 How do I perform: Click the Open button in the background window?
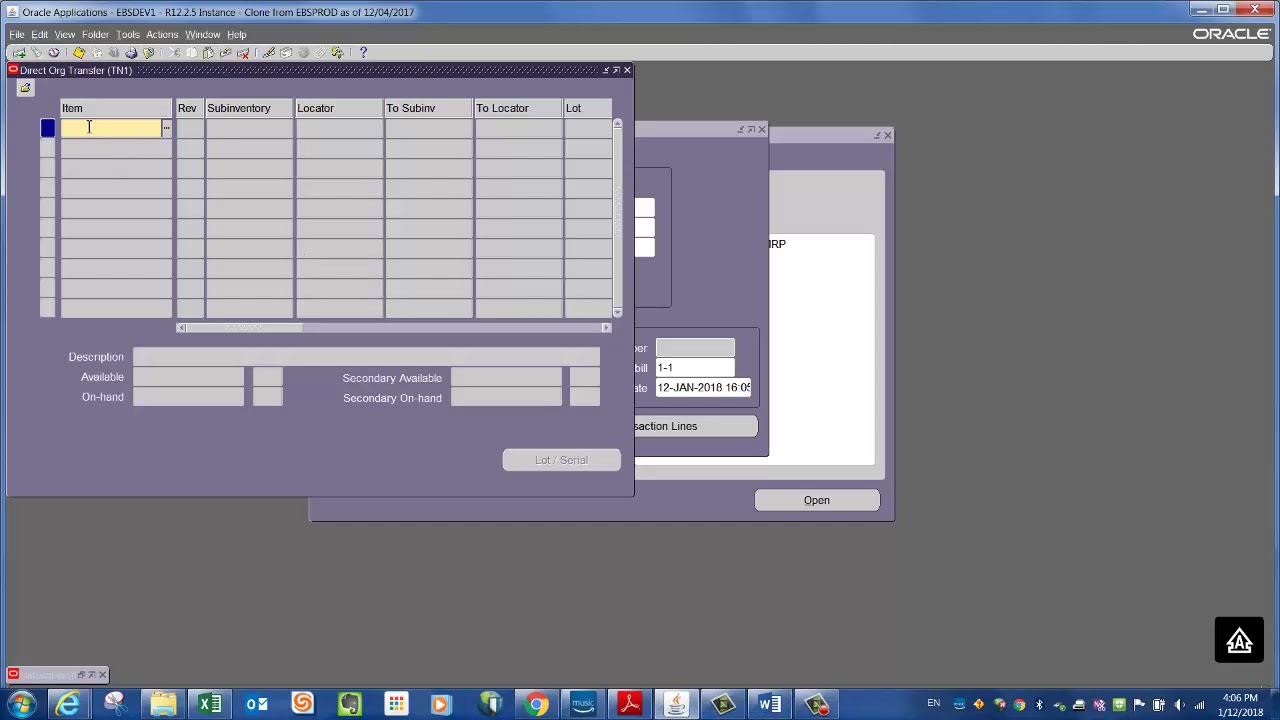(817, 500)
